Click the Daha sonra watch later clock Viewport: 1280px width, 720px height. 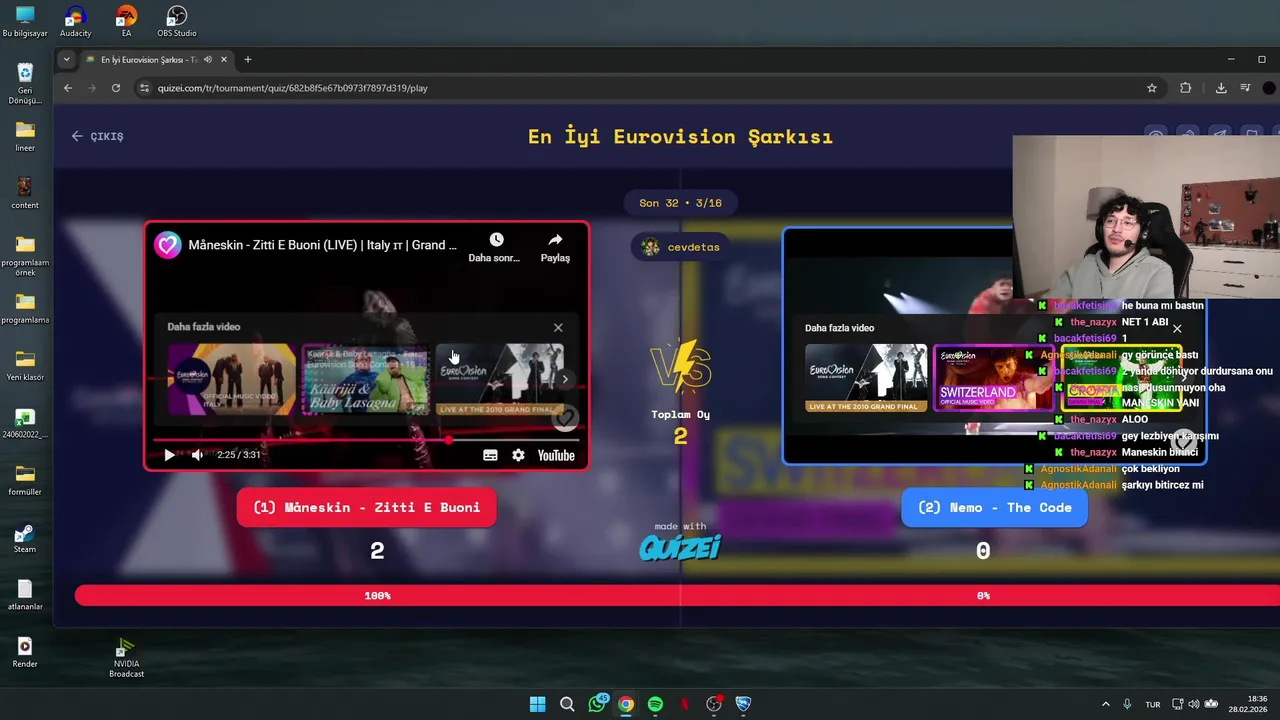(496, 240)
